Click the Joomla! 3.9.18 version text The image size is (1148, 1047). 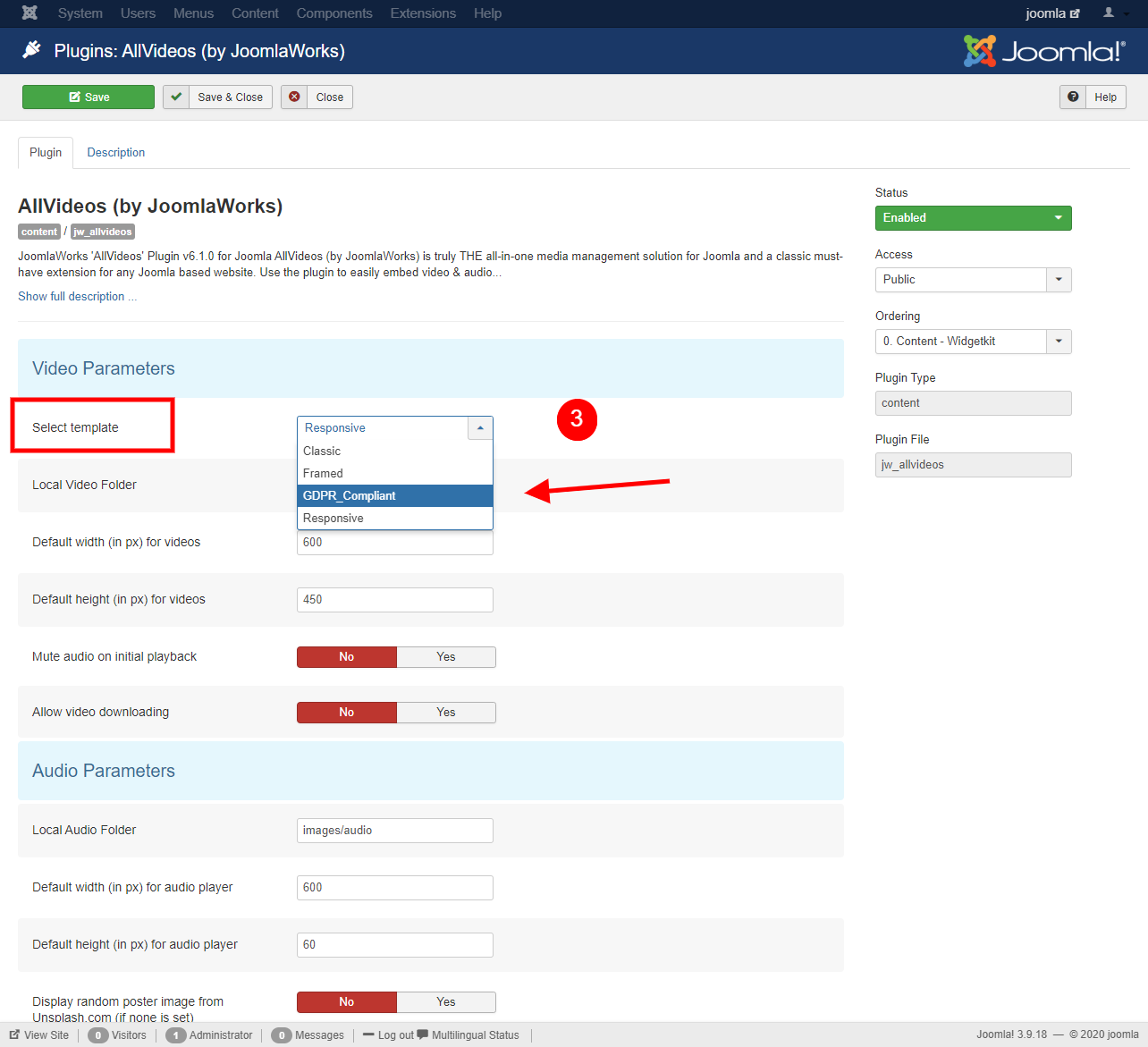(x=1011, y=1034)
